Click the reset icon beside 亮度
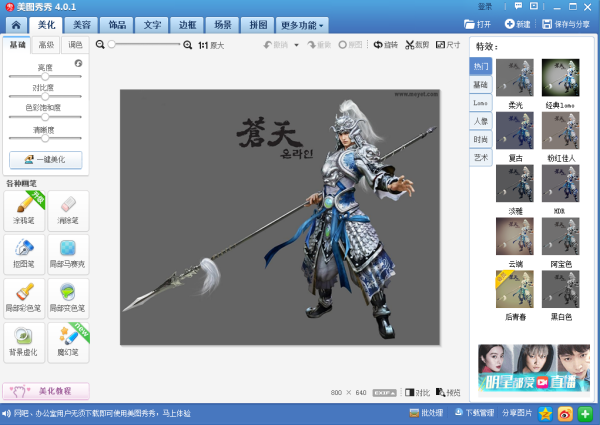 78,63
